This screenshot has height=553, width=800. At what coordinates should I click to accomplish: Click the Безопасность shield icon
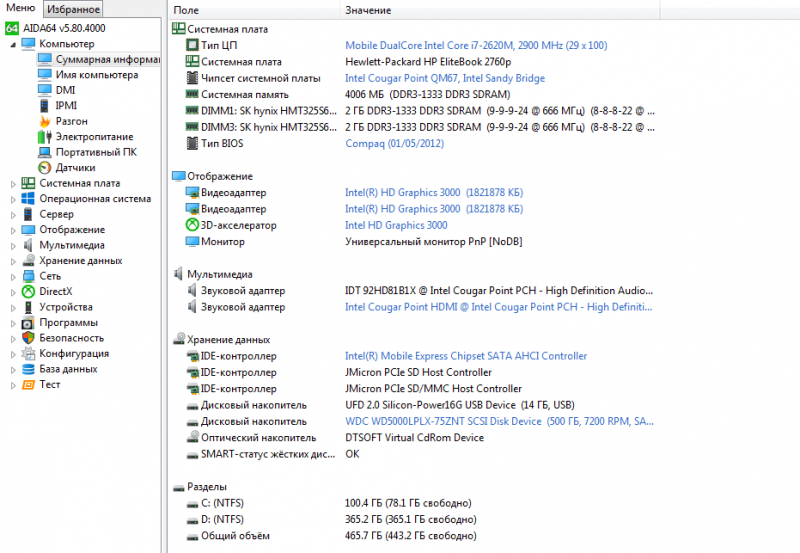(28, 338)
